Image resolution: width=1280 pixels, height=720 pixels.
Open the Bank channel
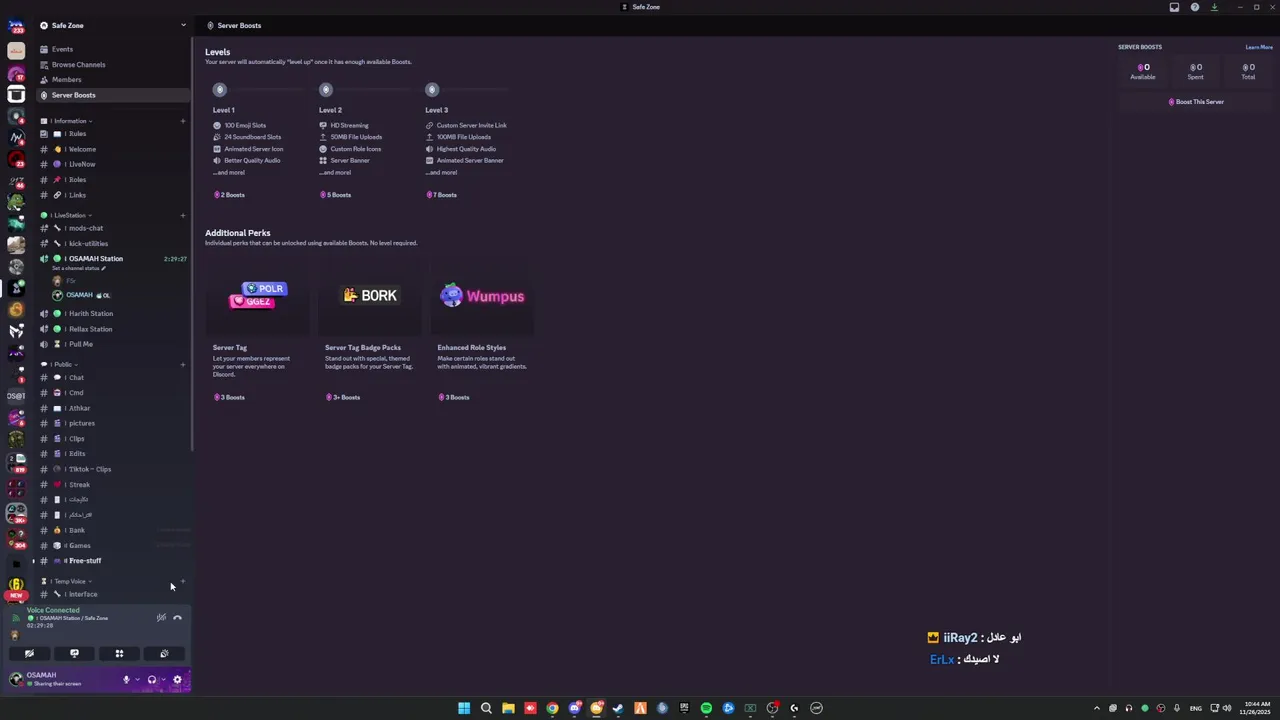113,530
